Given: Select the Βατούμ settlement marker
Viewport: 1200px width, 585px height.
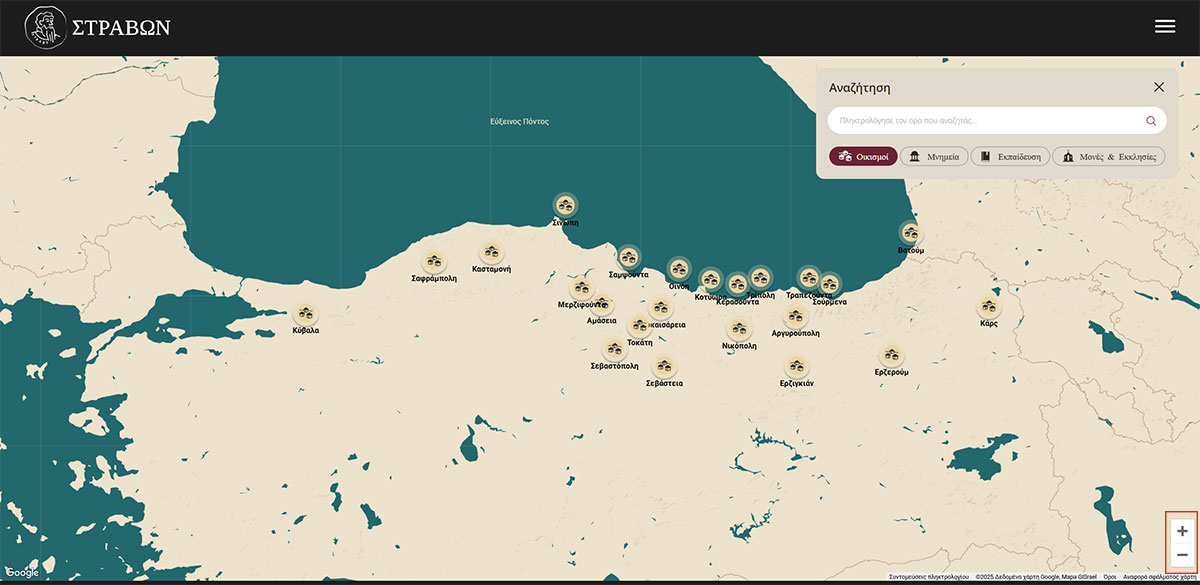Looking at the screenshot, I should point(910,233).
